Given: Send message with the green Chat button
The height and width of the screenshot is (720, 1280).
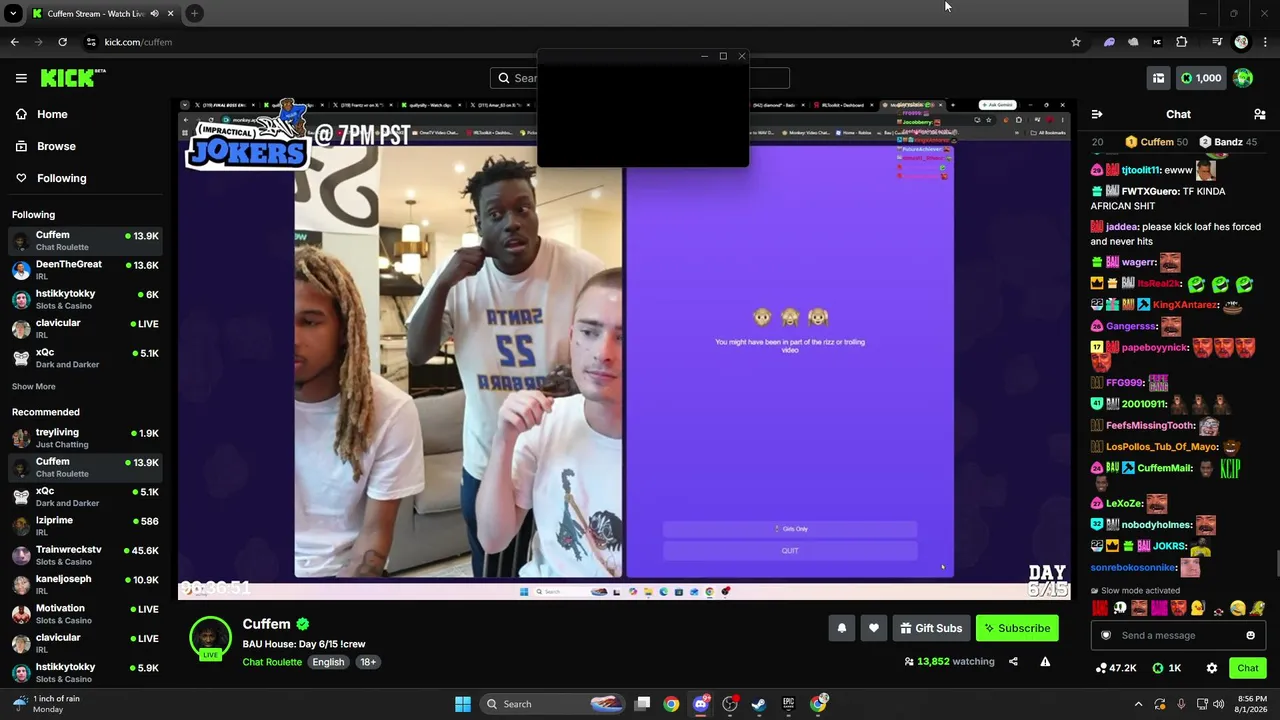Looking at the screenshot, I should pos(1248,668).
